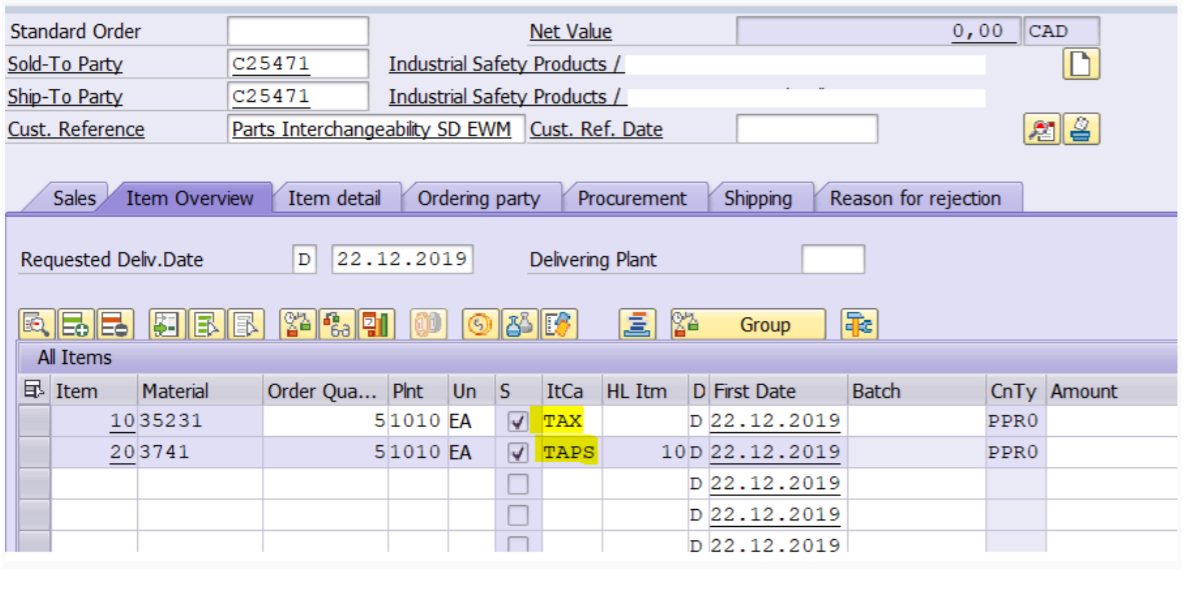Click the insert item icon with green plus

coord(75,324)
